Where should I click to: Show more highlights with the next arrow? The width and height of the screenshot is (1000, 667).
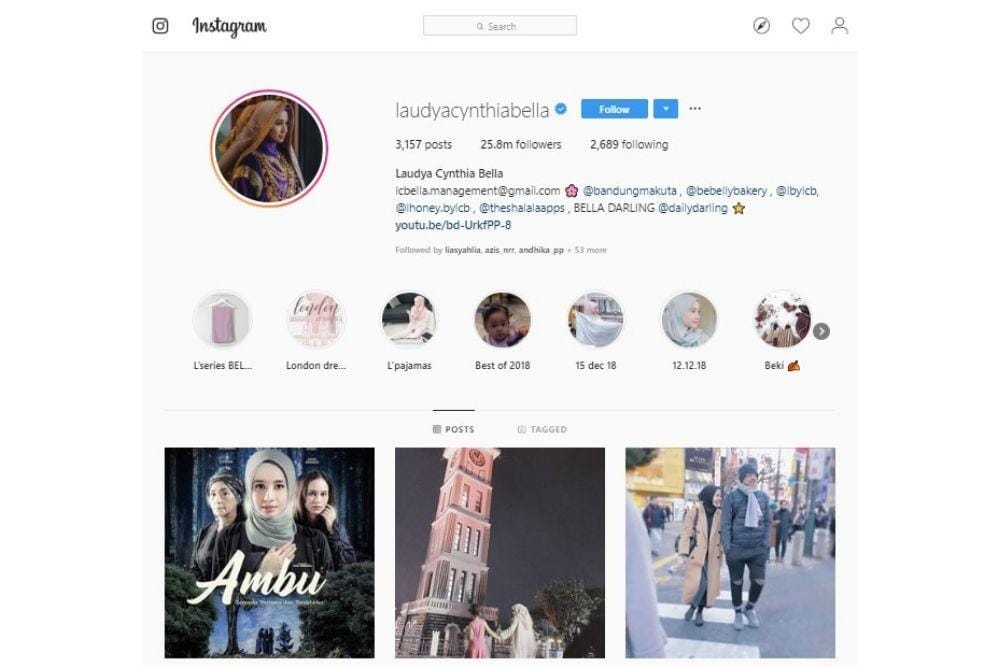[x=821, y=331]
